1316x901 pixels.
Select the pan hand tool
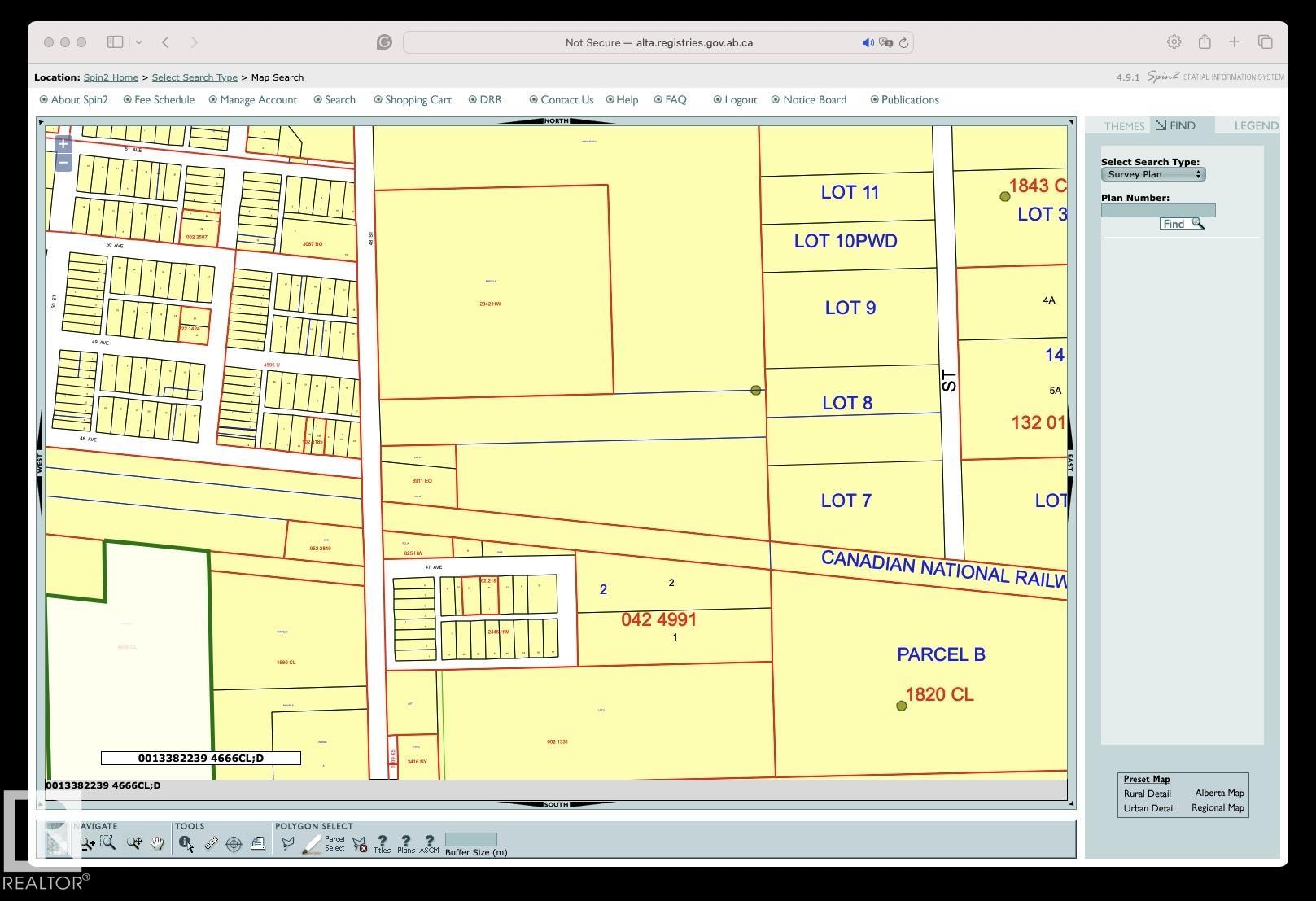(x=157, y=843)
